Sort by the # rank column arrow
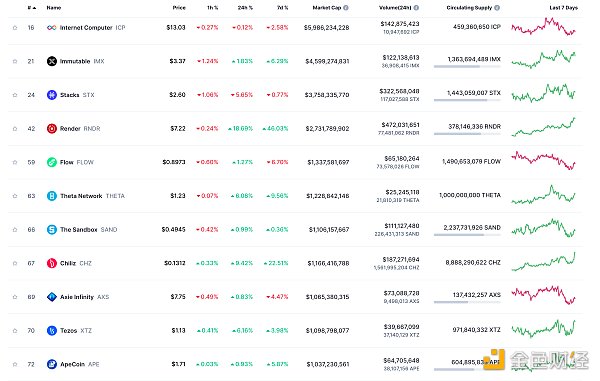 34,8
